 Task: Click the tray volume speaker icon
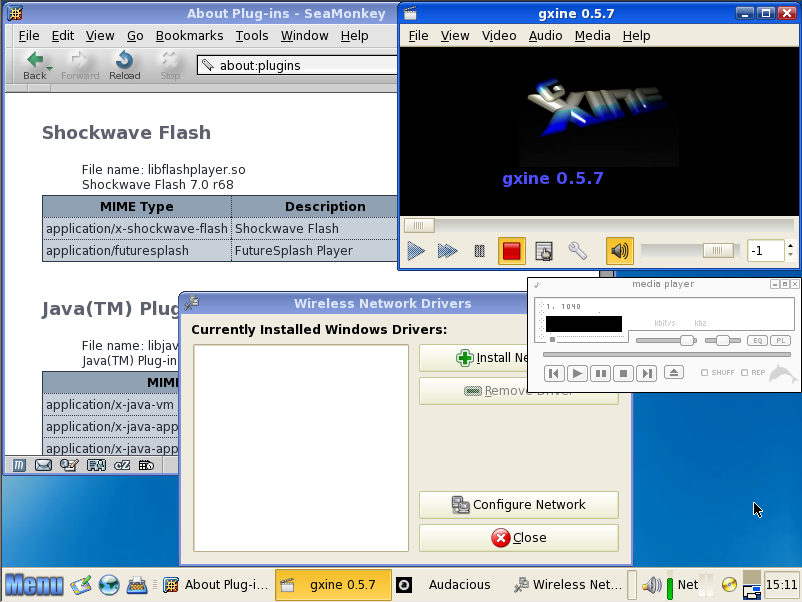652,585
